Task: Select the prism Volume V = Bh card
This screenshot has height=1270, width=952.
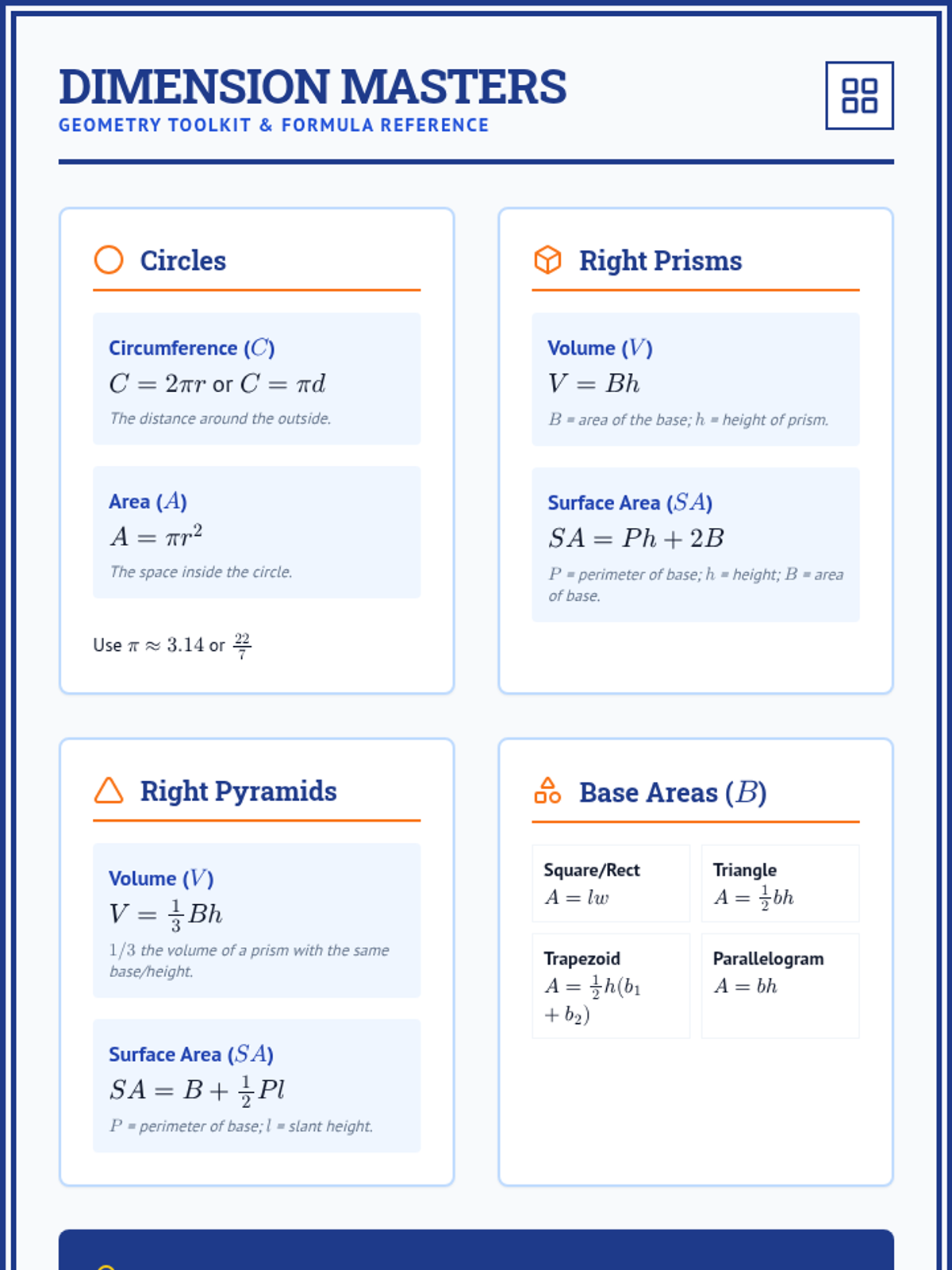Action: (695, 379)
